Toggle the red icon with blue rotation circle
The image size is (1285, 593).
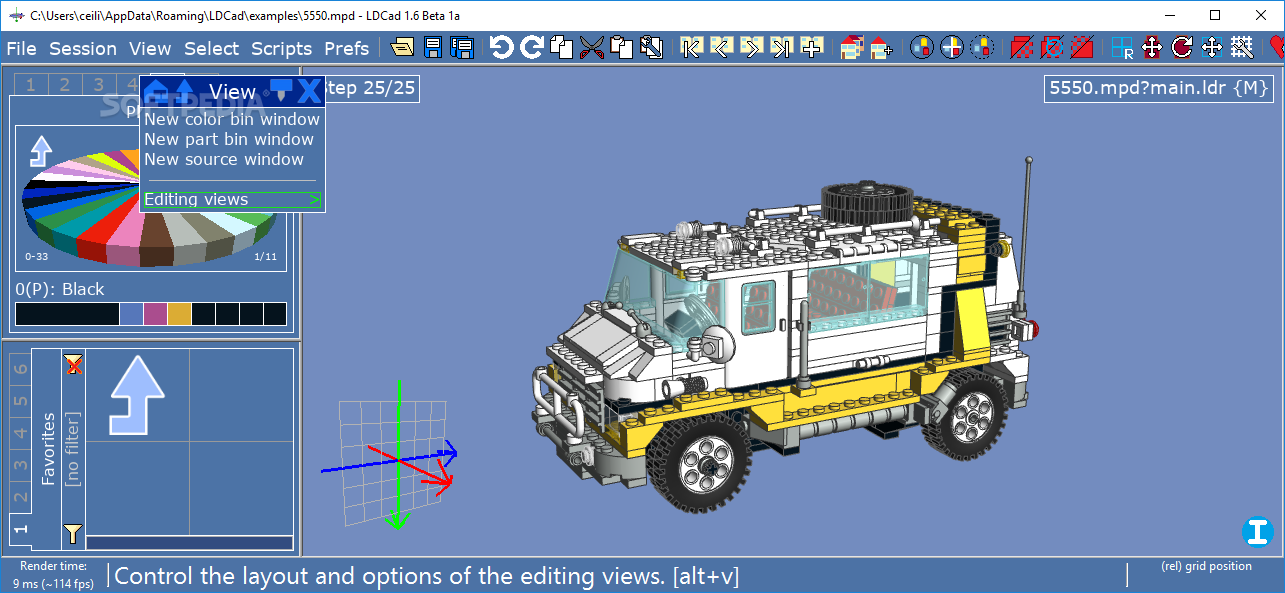pos(1052,47)
